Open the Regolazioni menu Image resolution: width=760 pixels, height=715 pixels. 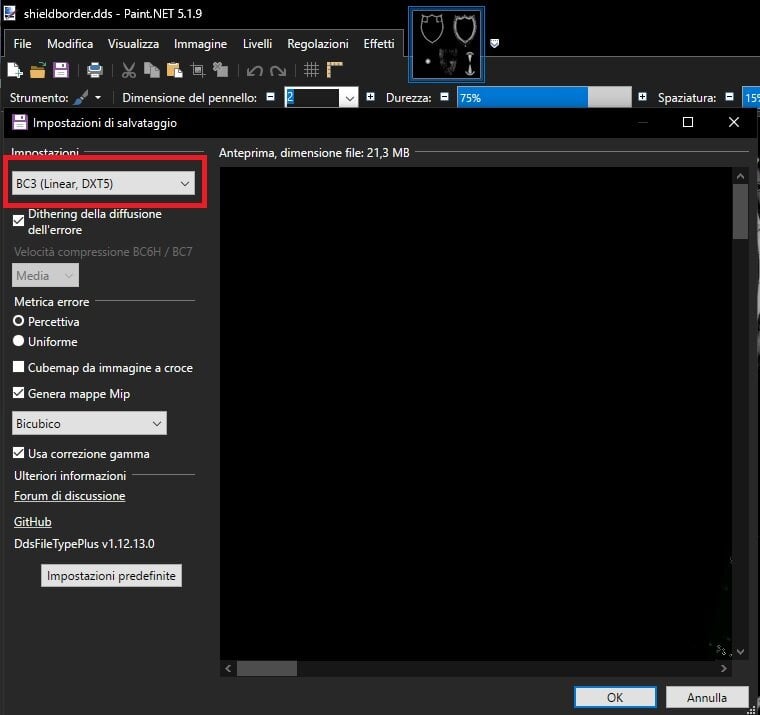[x=317, y=44]
